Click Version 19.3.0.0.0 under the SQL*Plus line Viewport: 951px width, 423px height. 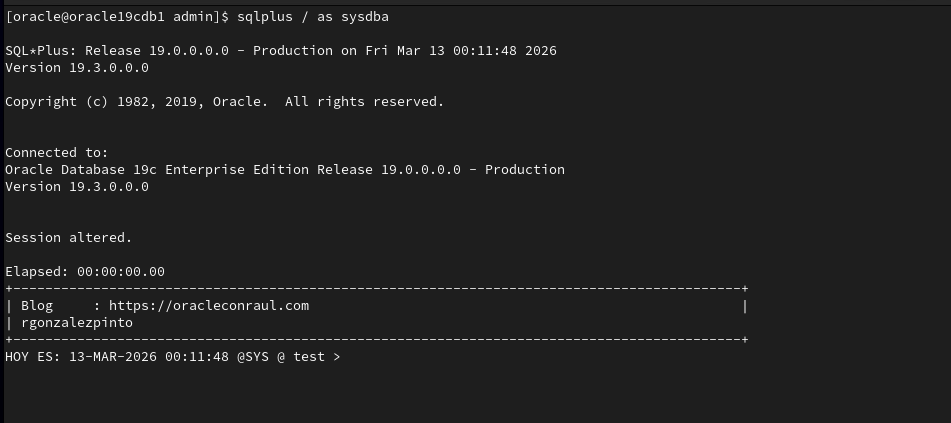coord(77,68)
